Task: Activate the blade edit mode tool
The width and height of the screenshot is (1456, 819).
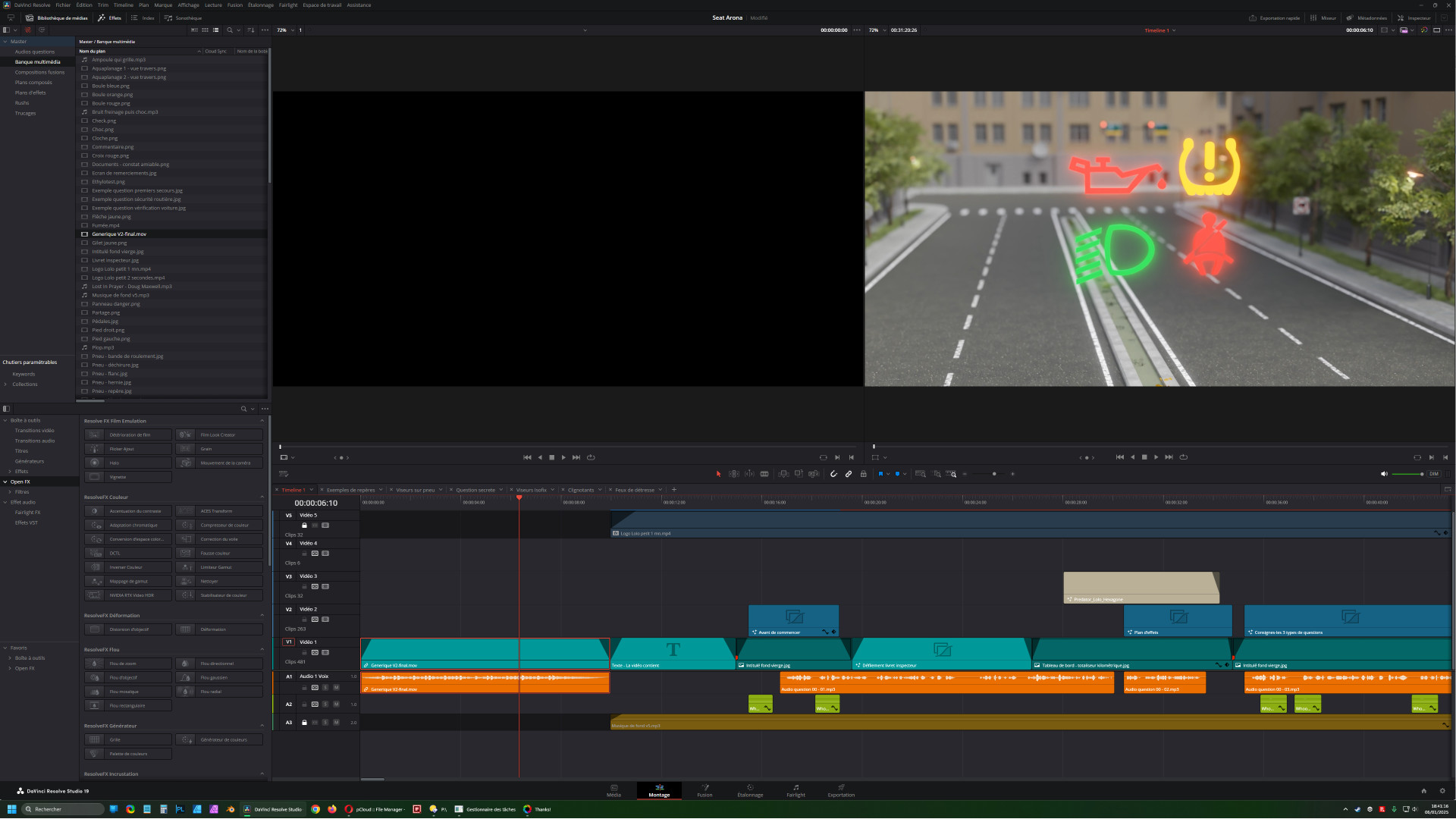Action: point(764,474)
